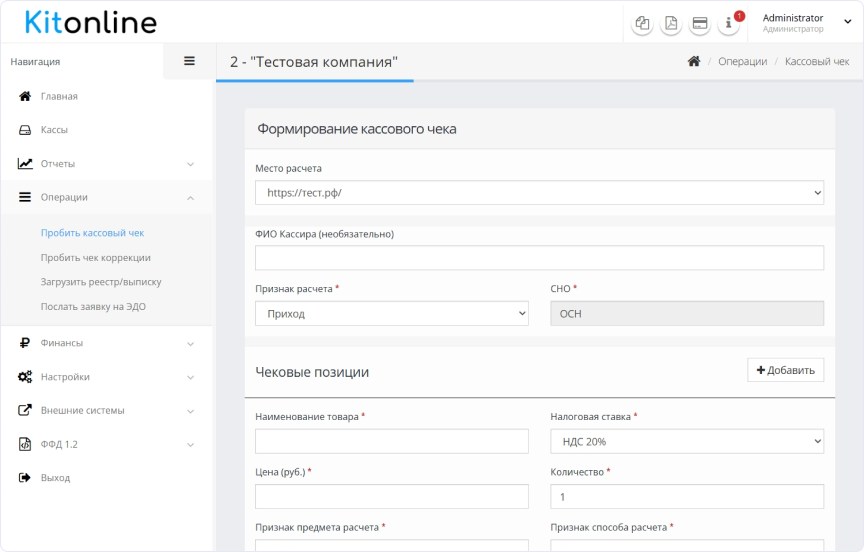This screenshot has width=864, height=552.
Task: Click the home icon in breadcrumb
Action: pos(694,62)
